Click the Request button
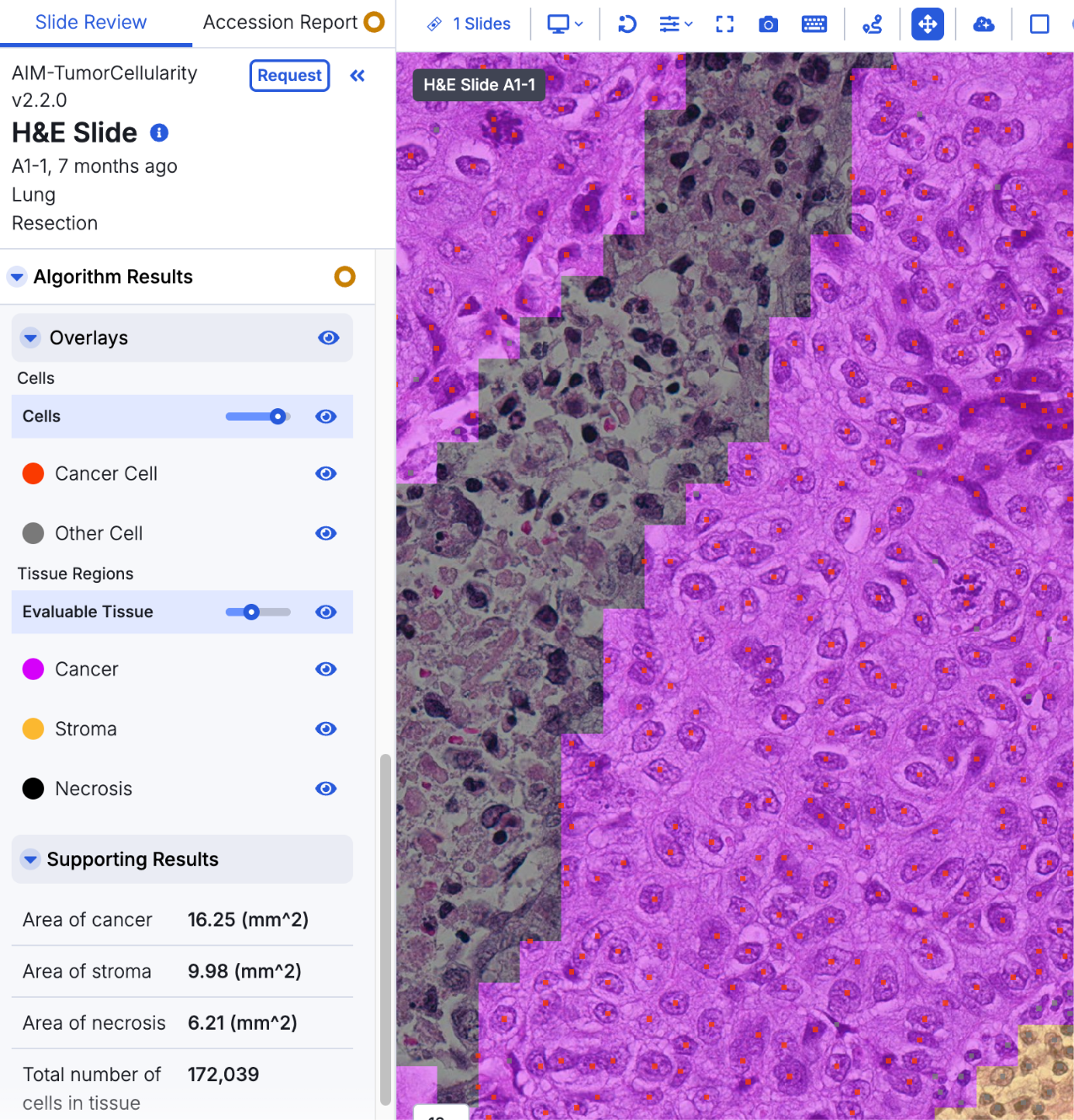Viewport: 1074px width, 1120px height. [x=289, y=76]
